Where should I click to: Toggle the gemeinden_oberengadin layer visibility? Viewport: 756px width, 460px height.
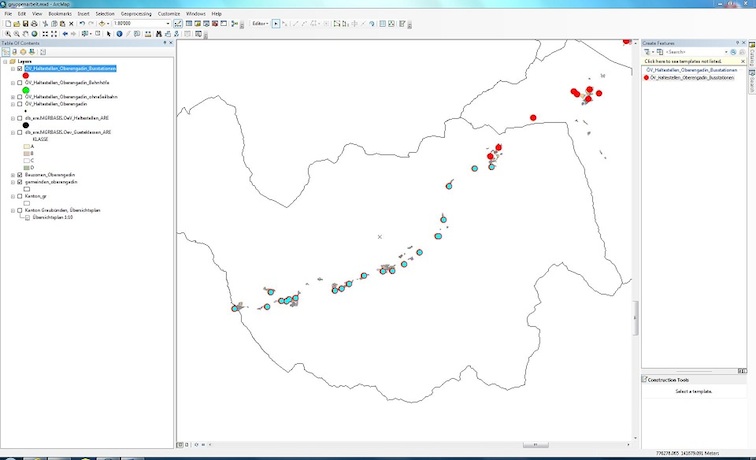coord(19,182)
